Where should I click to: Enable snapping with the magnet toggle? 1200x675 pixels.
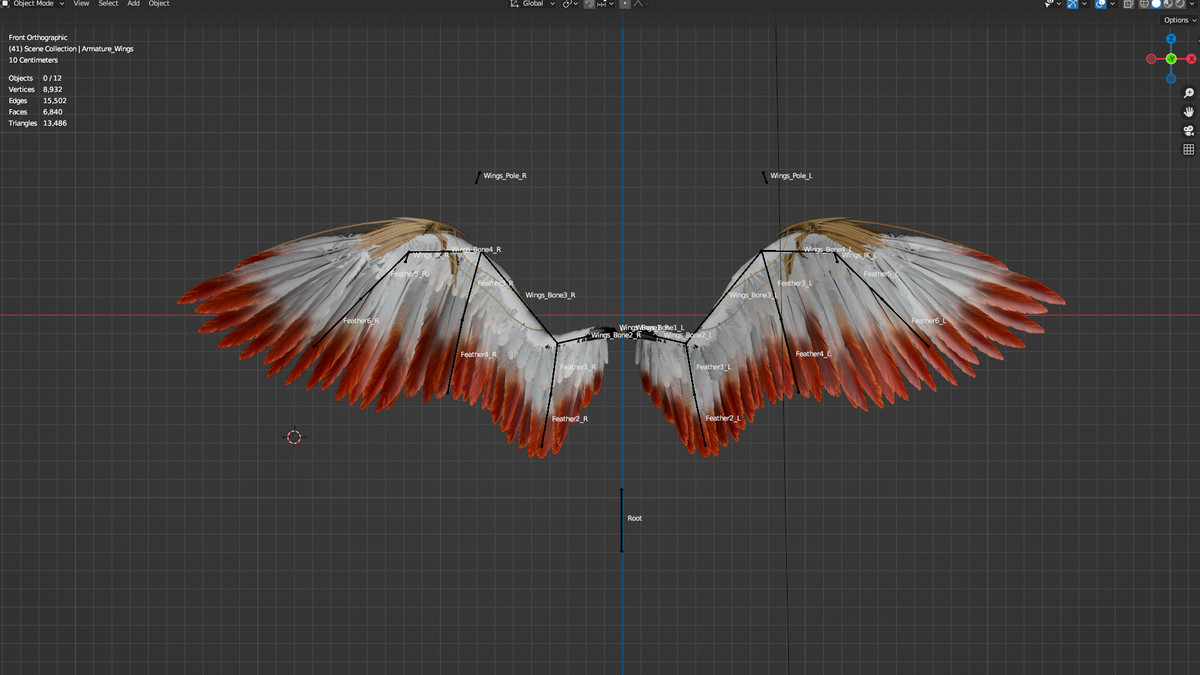pyautogui.click(x=589, y=4)
